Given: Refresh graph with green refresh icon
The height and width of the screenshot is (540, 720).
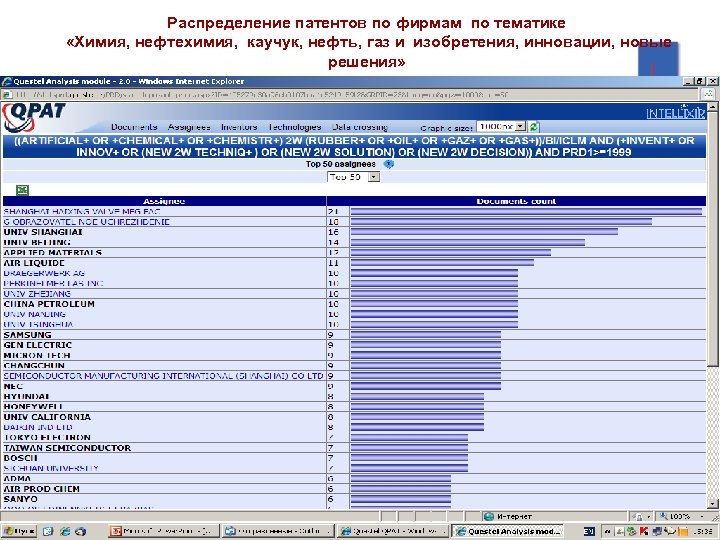Looking at the screenshot, I should point(534,126).
